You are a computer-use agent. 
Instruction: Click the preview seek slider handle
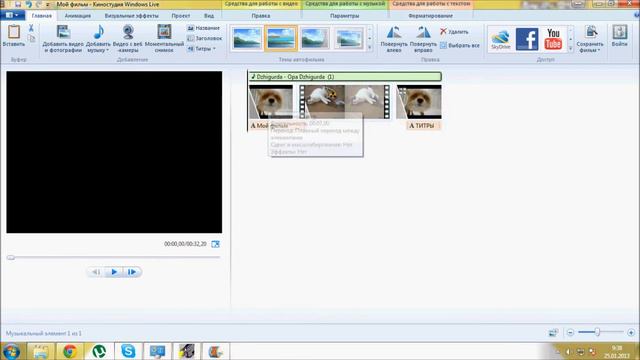11,258
